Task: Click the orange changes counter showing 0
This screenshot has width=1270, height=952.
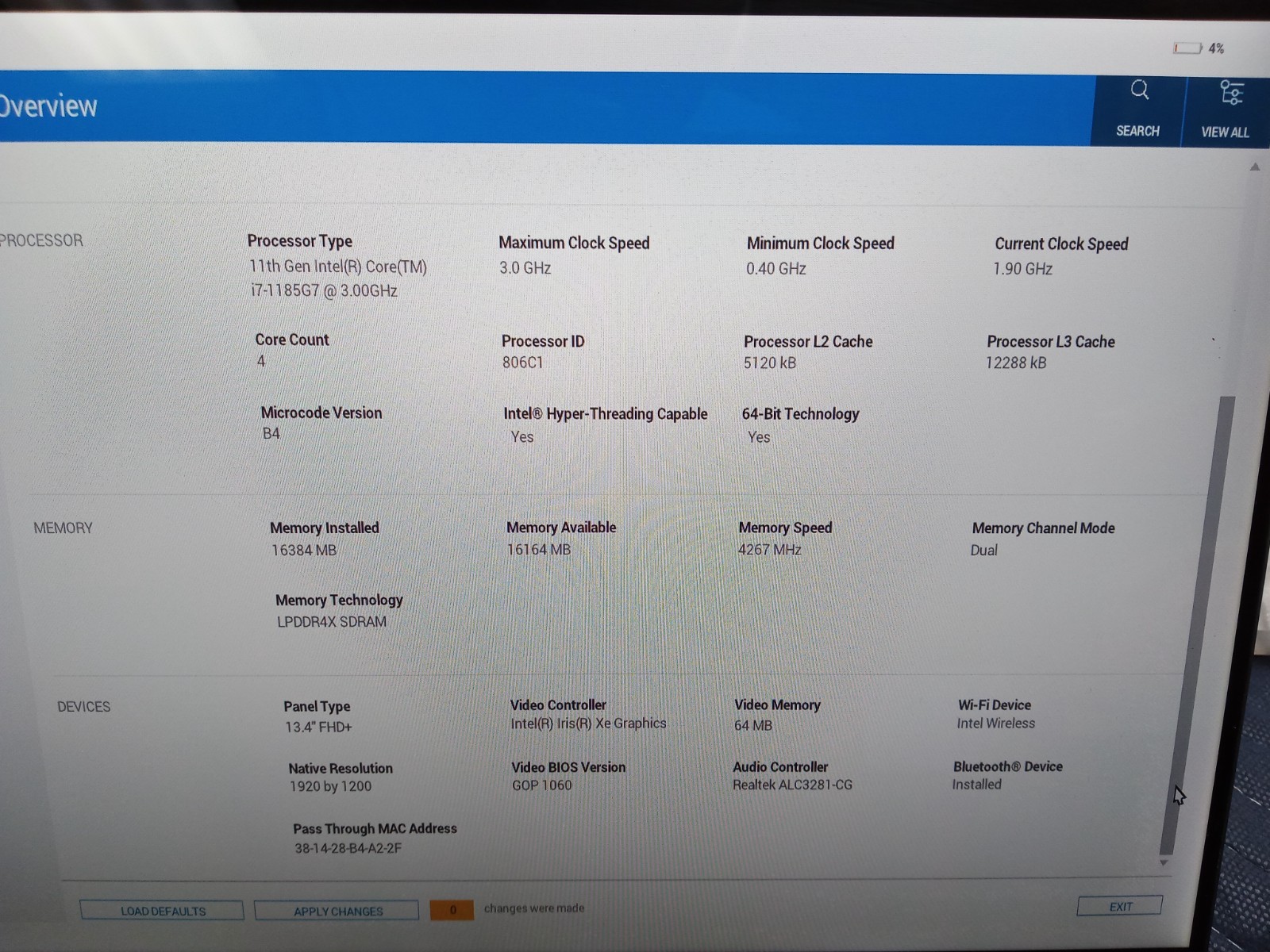Action: (452, 910)
